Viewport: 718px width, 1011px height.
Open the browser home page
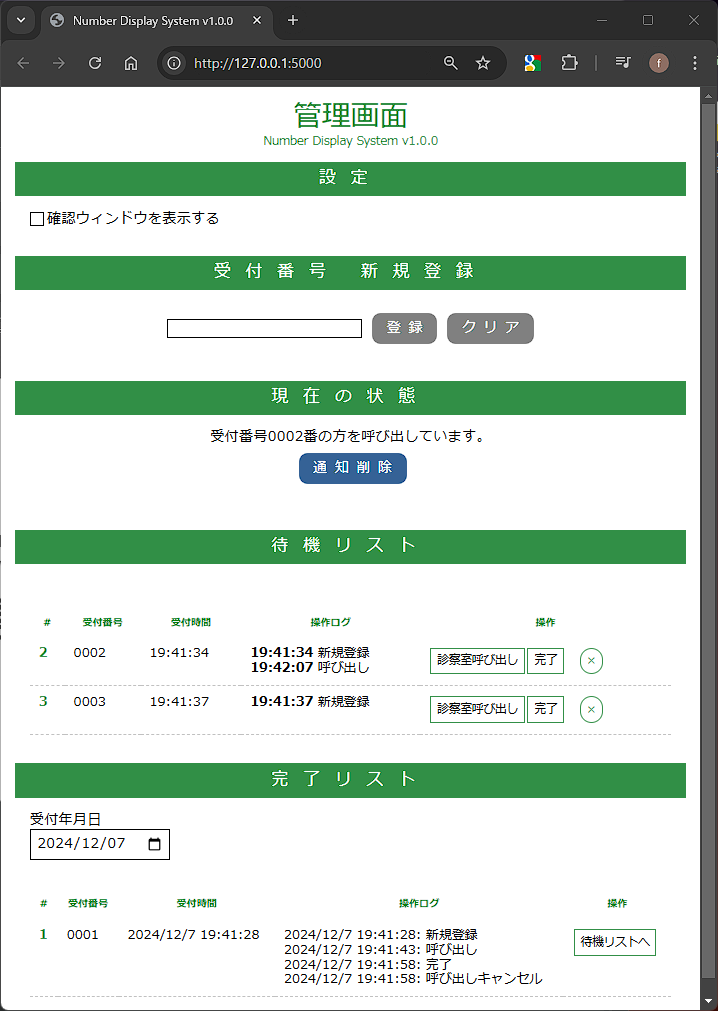click(x=131, y=63)
